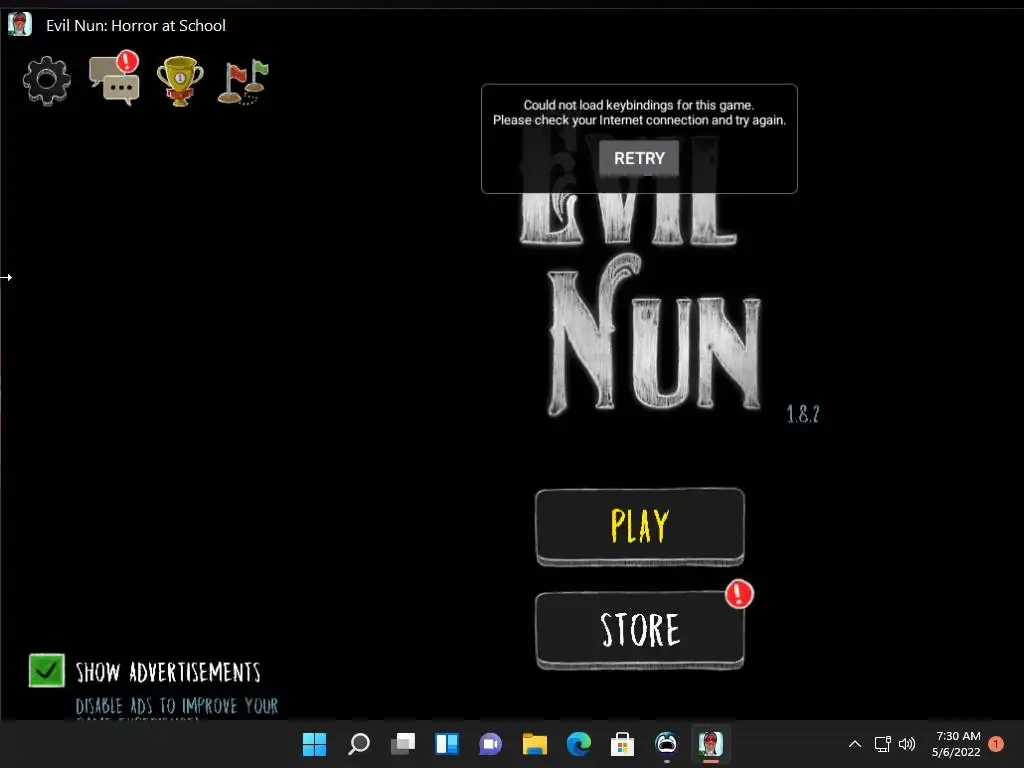Click the Evil Nun game icon on taskbar
1024x768 pixels.
click(x=711, y=744)
